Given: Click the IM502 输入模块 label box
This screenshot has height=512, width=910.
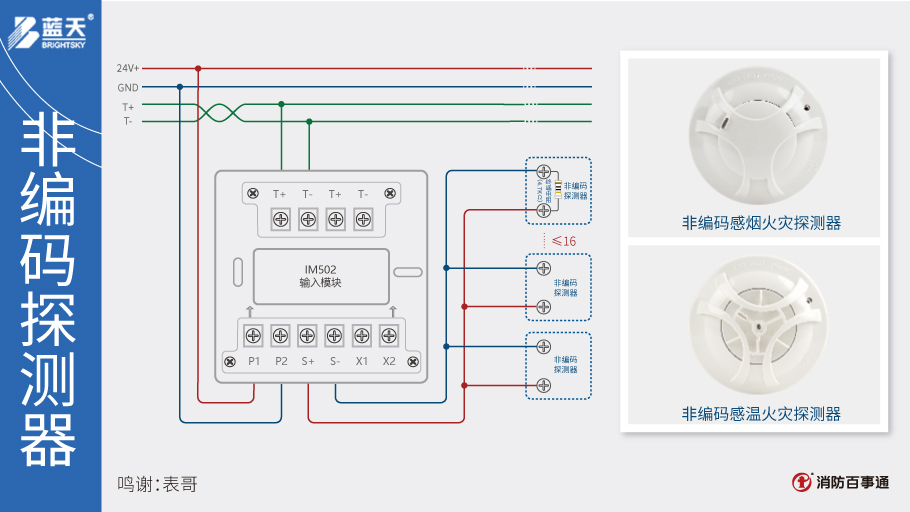Looking at the screenshot, I should (x=320, y=276).
